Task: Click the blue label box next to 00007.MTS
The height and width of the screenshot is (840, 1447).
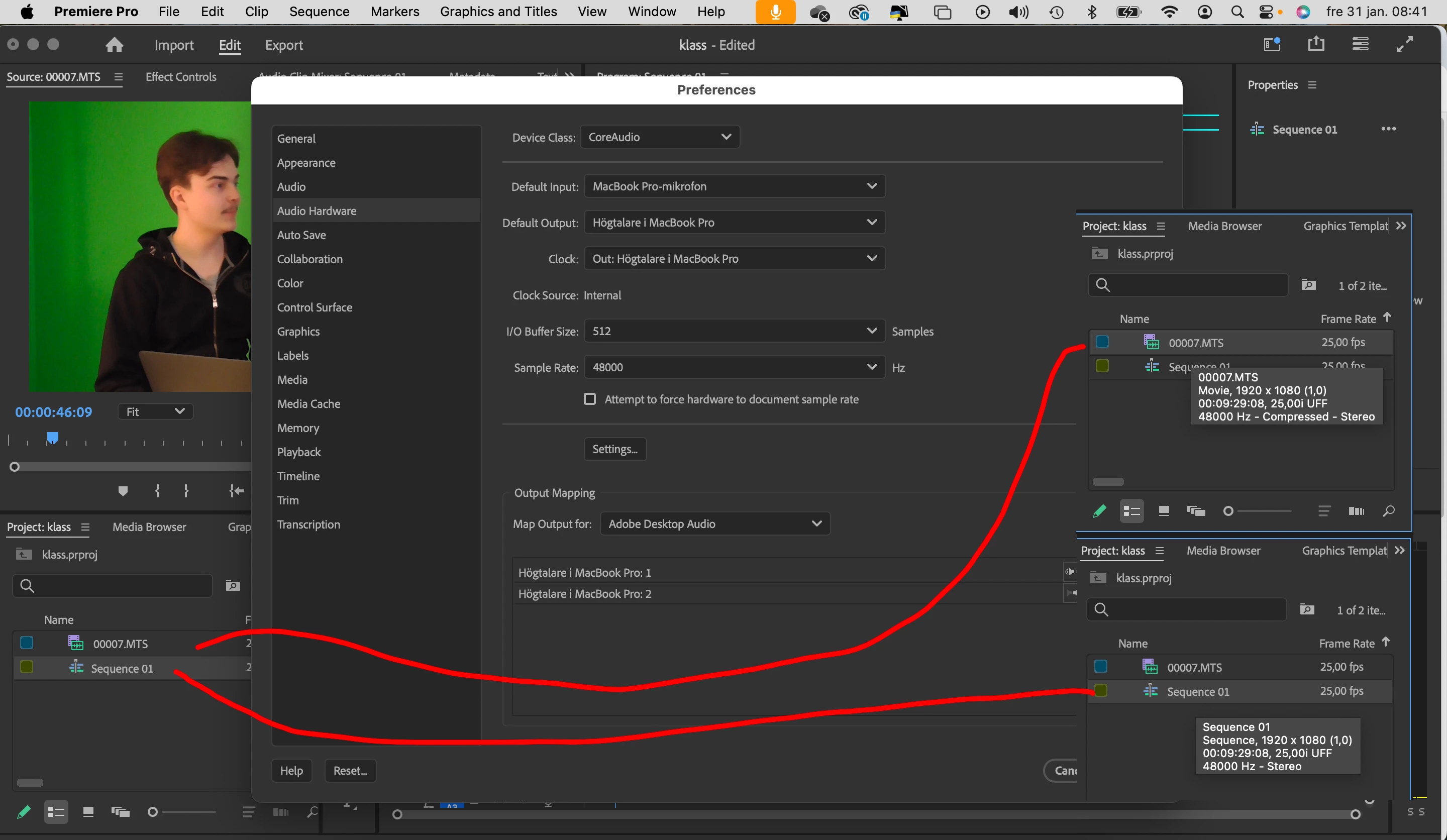Action: (x=27, y=643)
